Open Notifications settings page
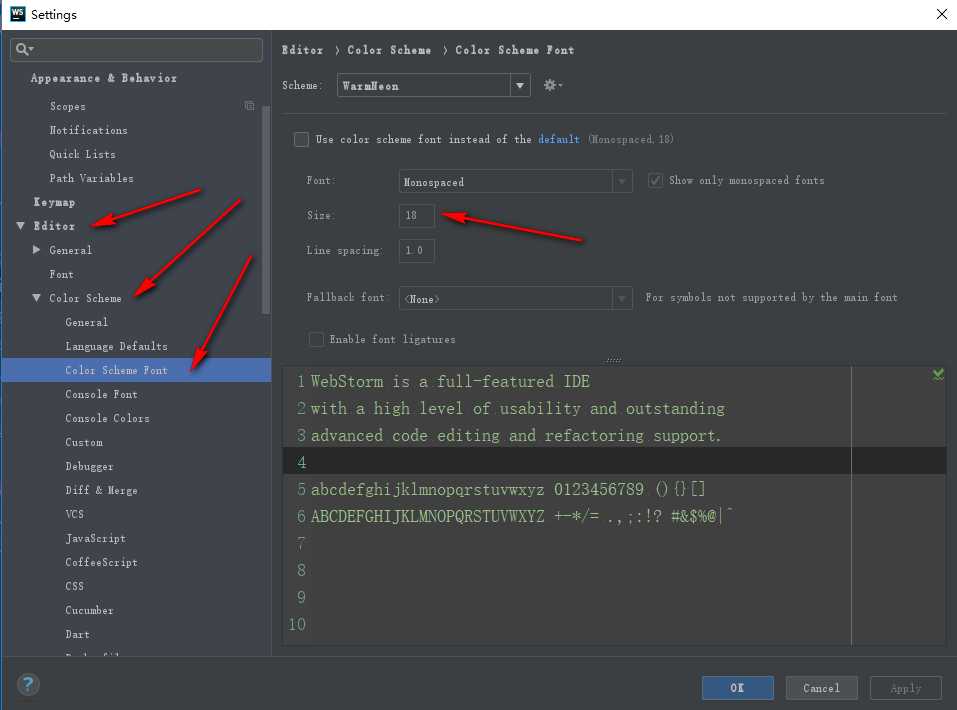957x710 pixels. (88, 130)
